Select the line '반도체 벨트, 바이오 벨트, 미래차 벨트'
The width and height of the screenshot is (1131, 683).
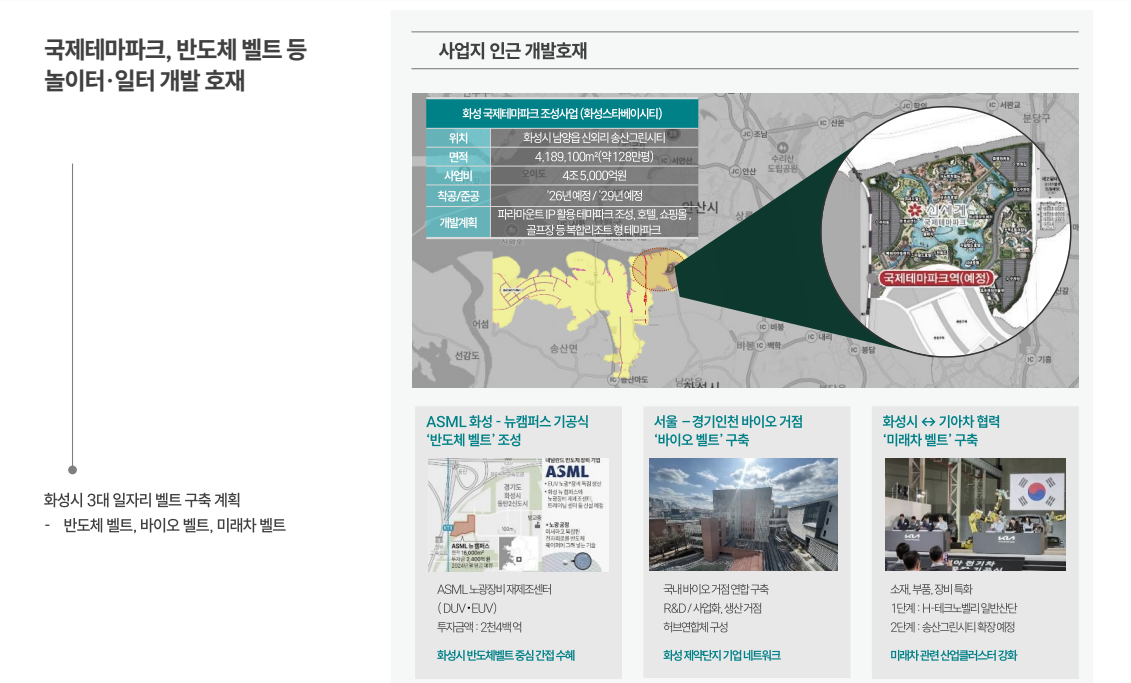(x=175, y=525)
